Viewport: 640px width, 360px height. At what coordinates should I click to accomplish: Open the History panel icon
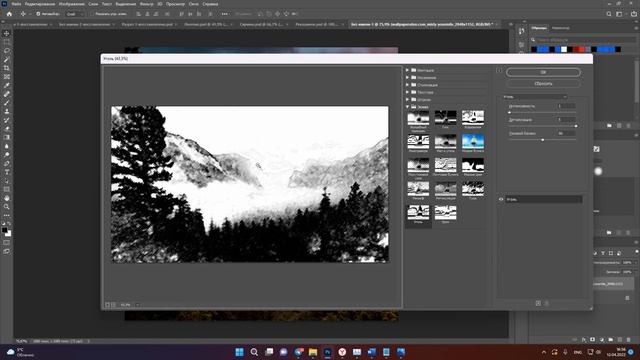pyautogui.click(x=521, y=31)
